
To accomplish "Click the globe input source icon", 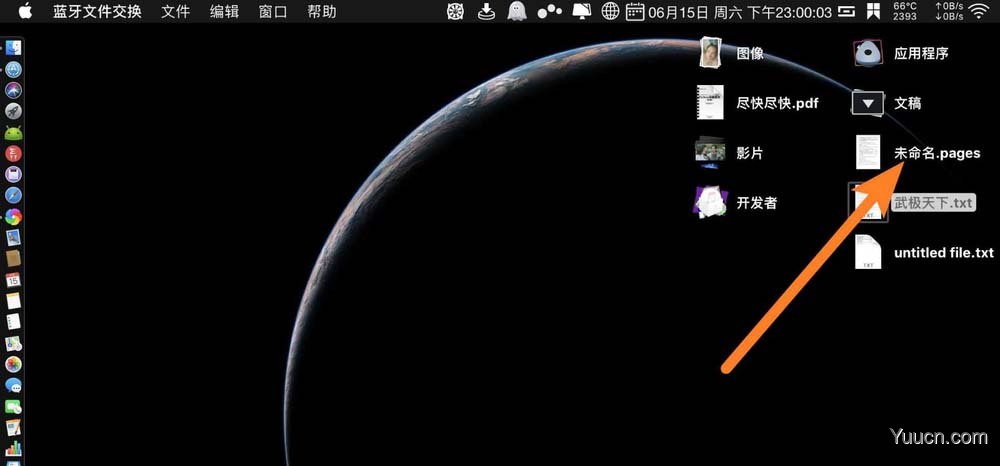I will 611,11.
